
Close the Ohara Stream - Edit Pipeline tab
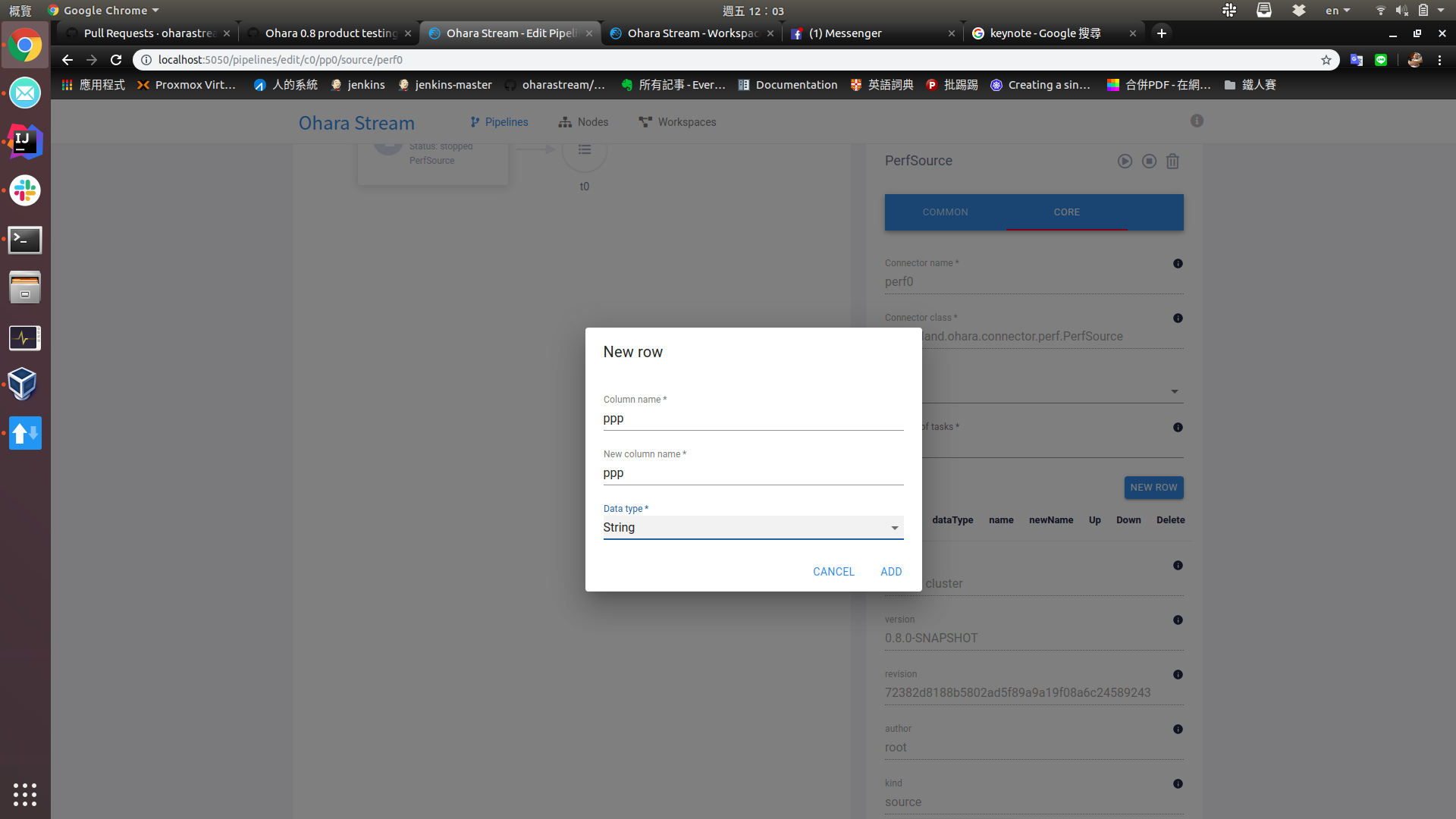pos(589,33)
